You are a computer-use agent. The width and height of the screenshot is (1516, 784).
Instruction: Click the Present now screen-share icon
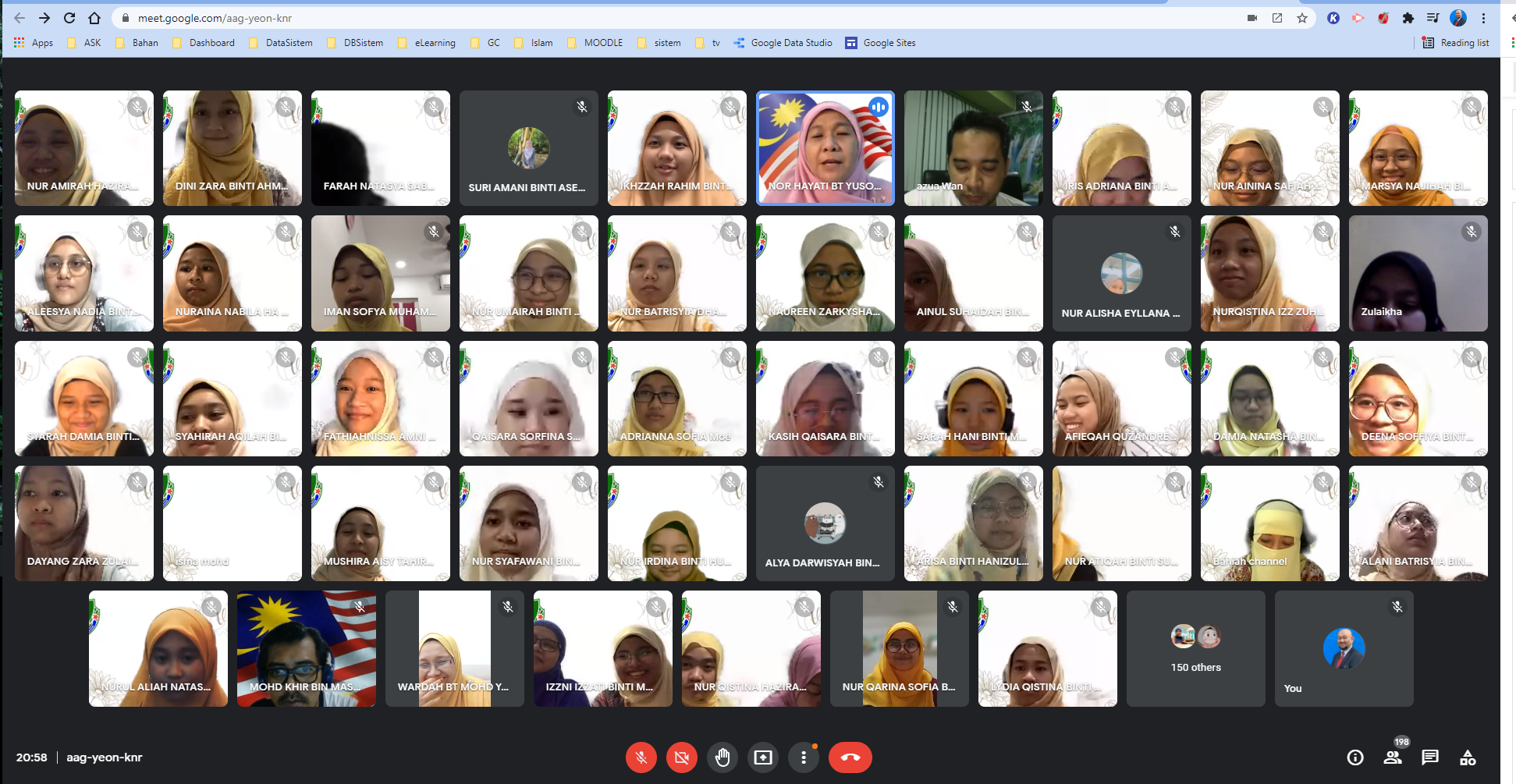pos(763,757)
